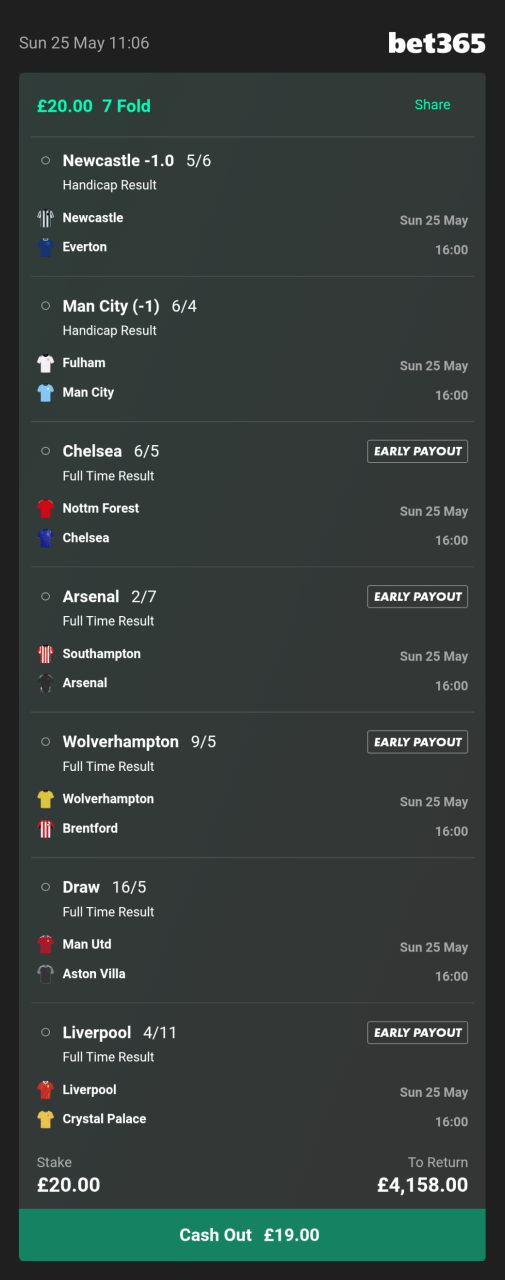Click the bet365 logo
Screen dimensions: 505x1280
(437, 43)
